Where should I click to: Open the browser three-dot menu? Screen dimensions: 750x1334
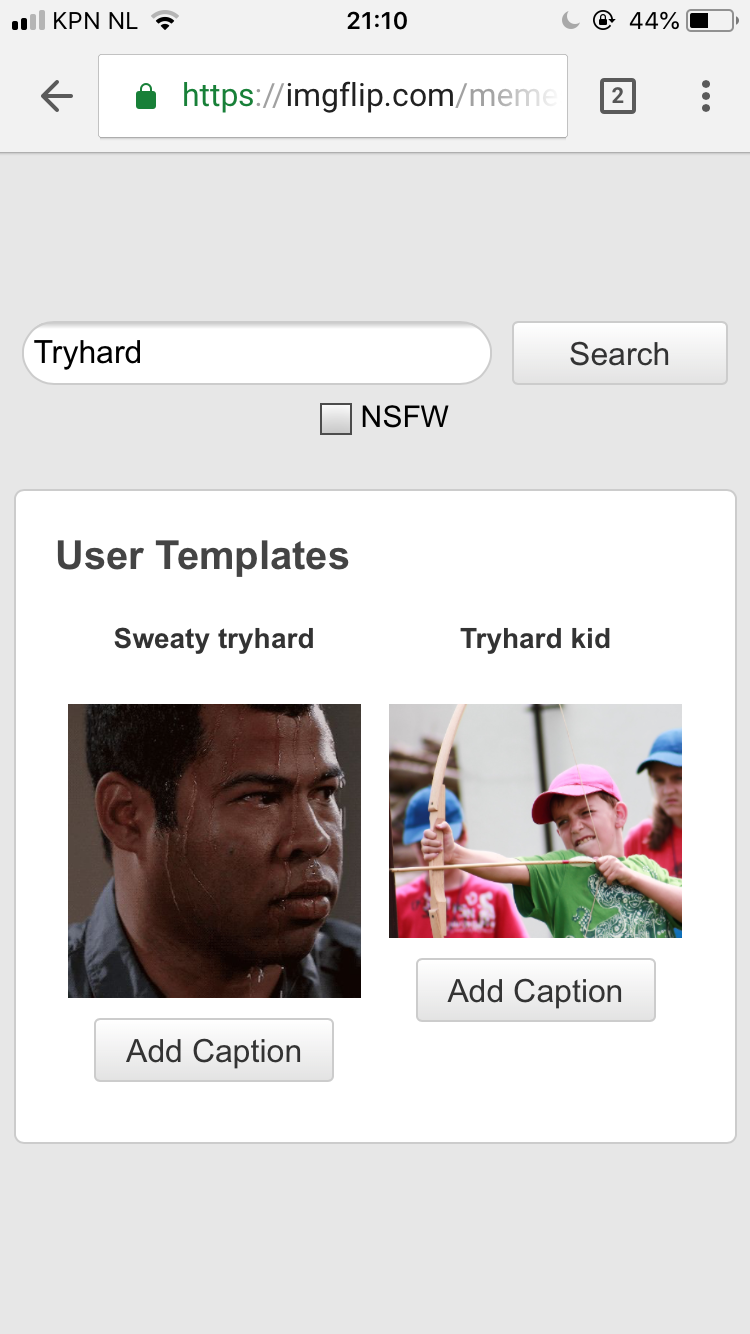(x=706, y=96)
